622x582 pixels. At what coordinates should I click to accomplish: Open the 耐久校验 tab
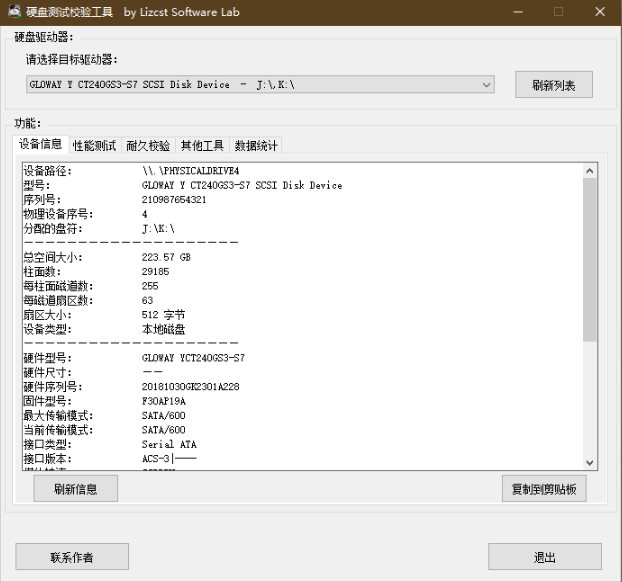pos(148,146)
